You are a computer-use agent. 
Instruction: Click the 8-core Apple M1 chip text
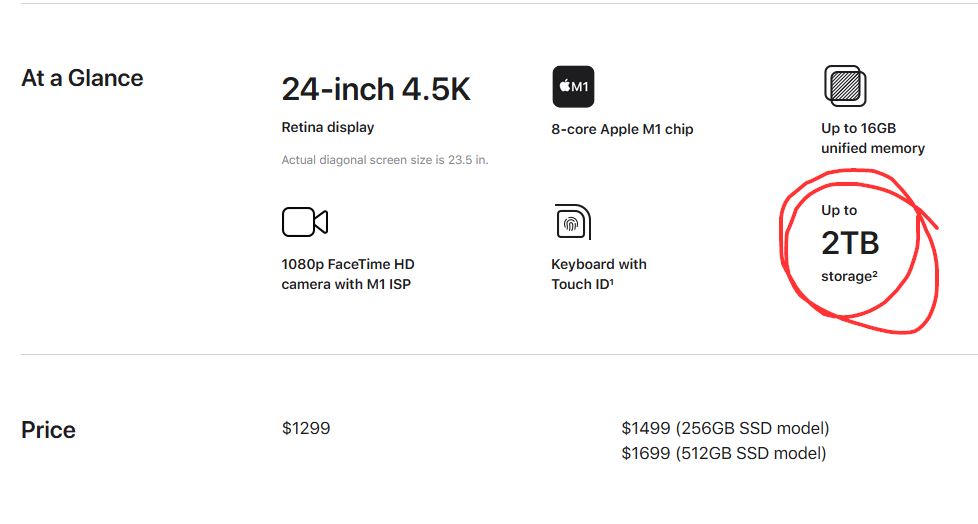pyautogui.click(x=622, y=129)
